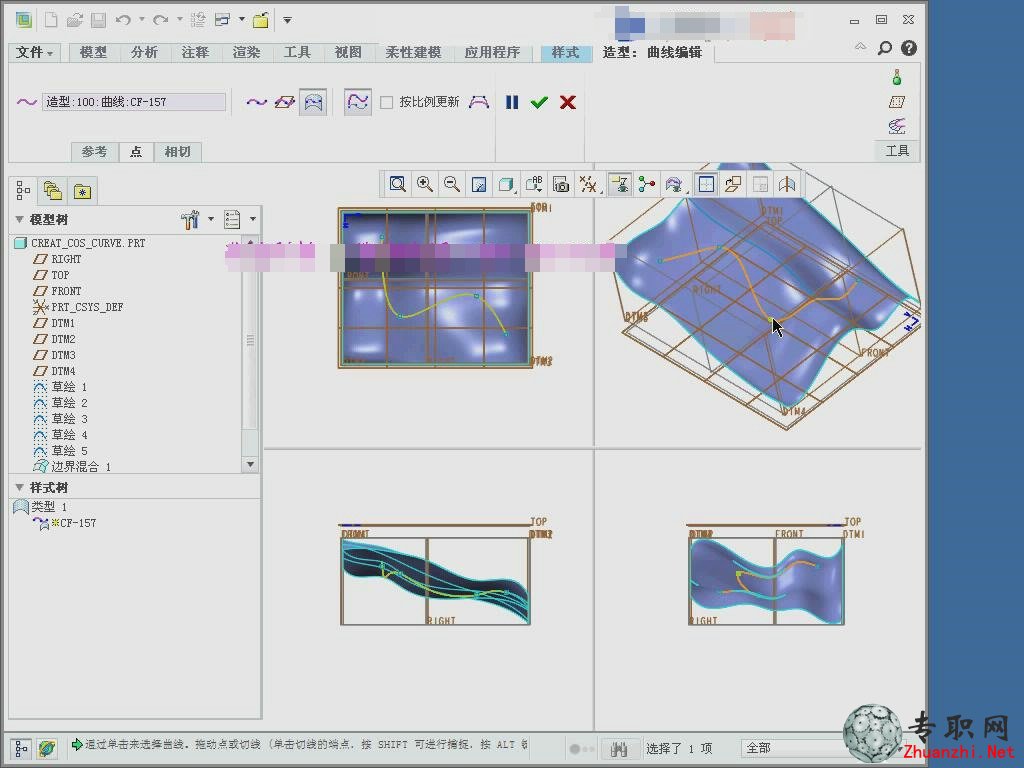Open the Undo history dropdown arrow
This screenshot has width=1024, height=768.
141,20
